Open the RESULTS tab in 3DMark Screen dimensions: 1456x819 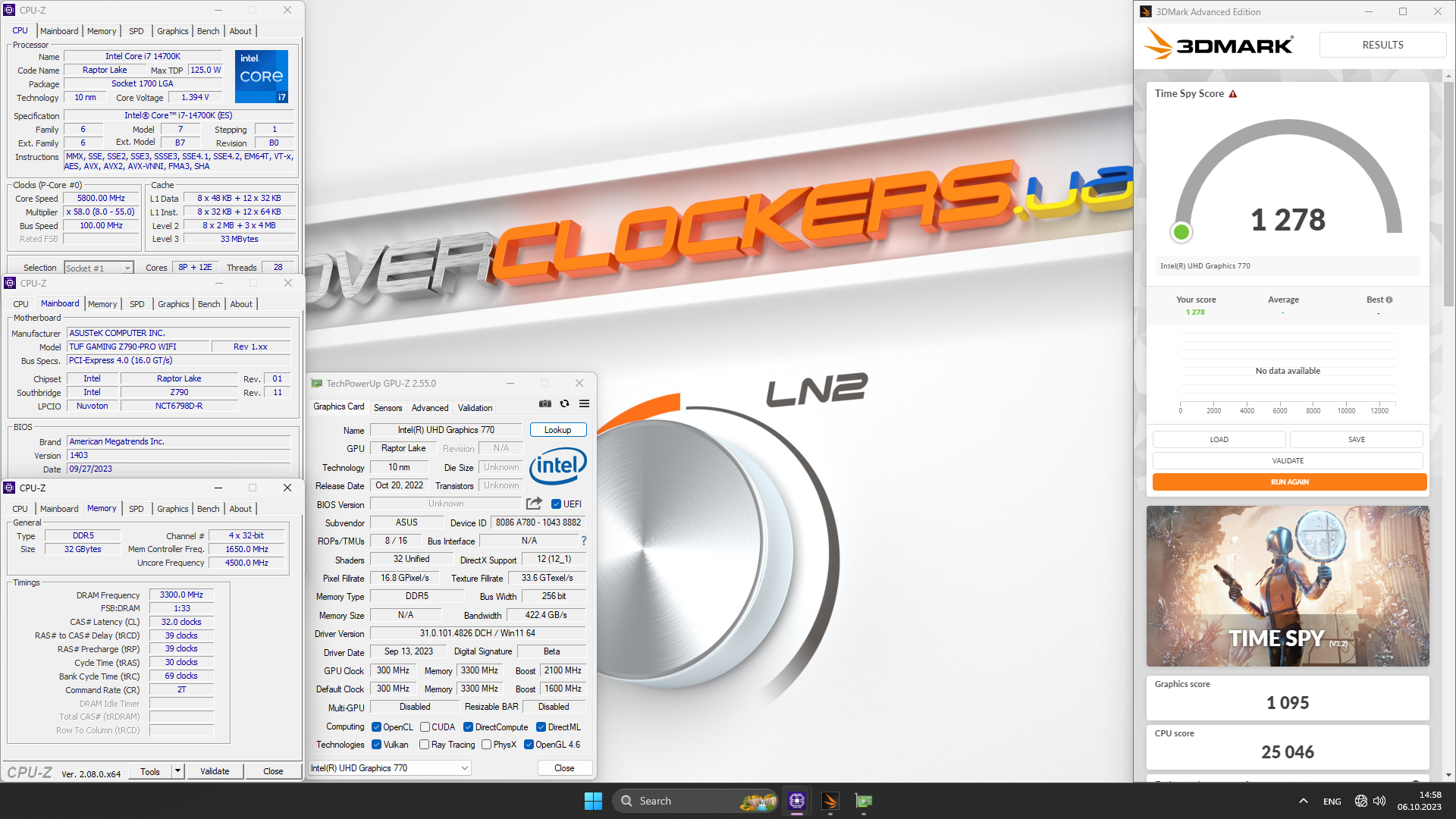point(1382,45)
